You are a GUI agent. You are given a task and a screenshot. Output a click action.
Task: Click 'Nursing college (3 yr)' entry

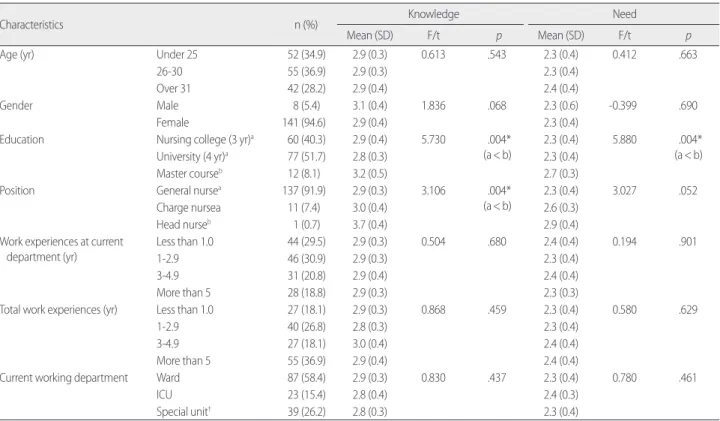click(205, 140)
